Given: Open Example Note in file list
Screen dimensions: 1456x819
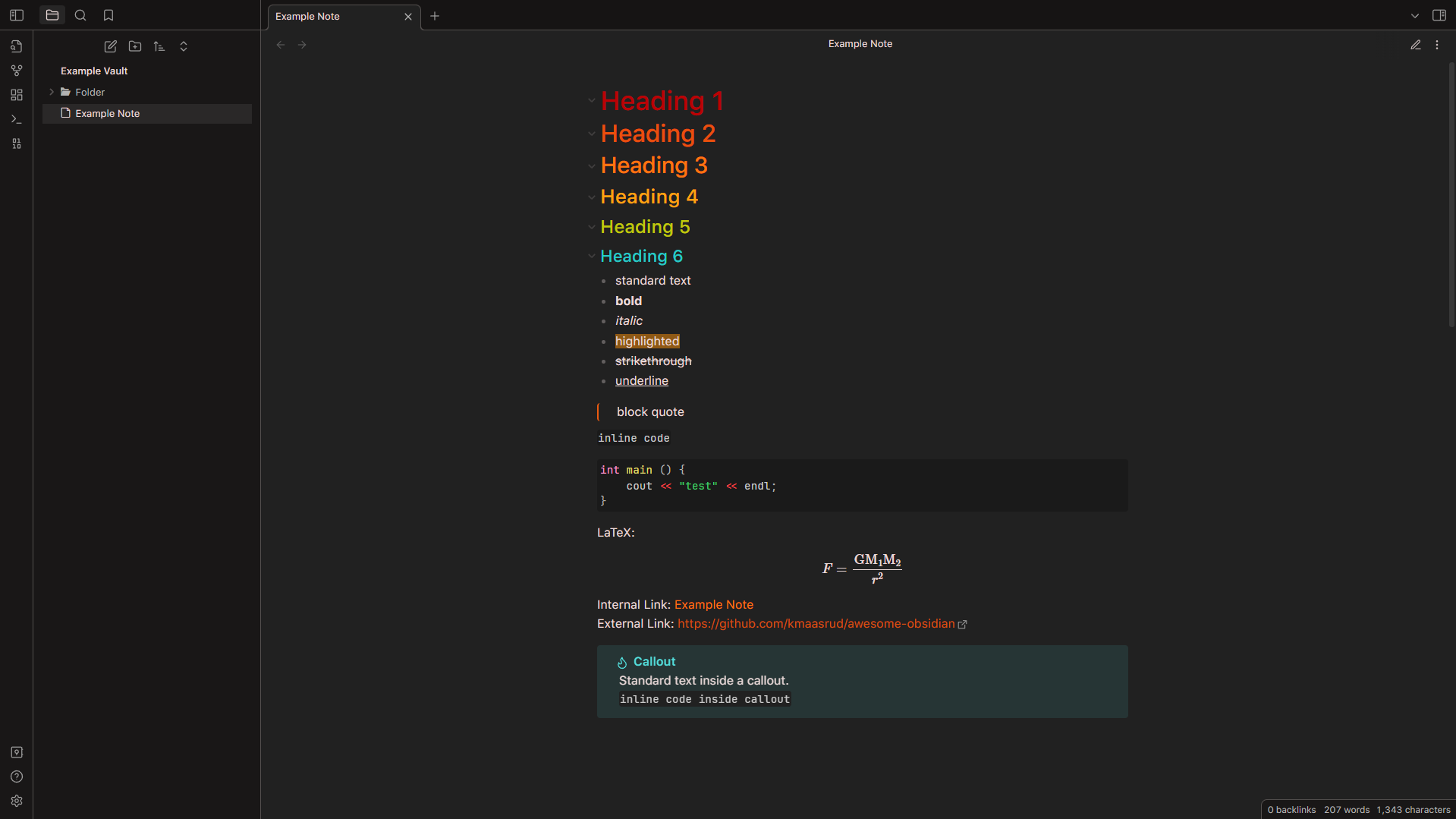Looking at the screenshot, I should pos(147,114).
